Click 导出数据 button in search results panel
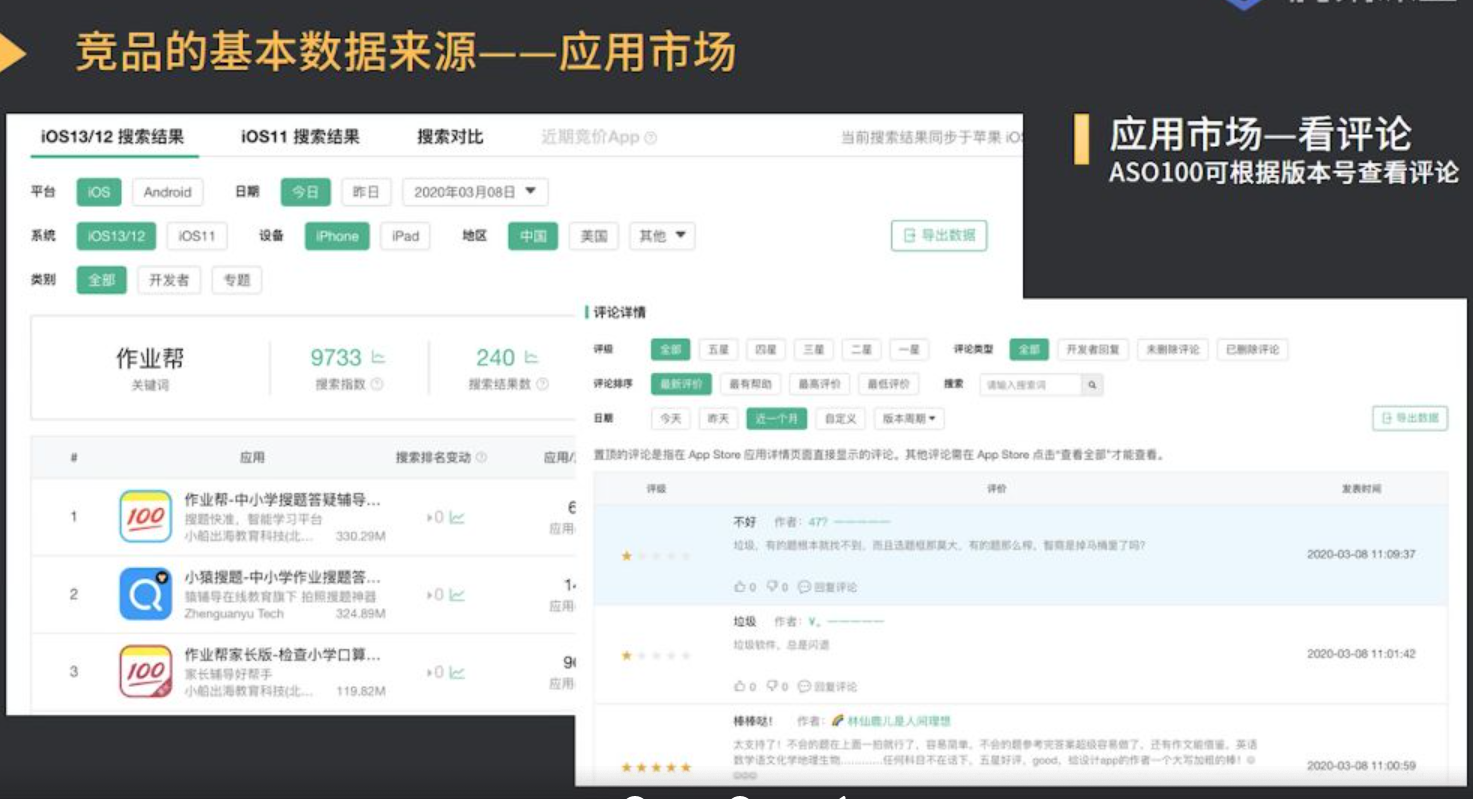Viewport: 1473px width, 799px height. point(939,235)
